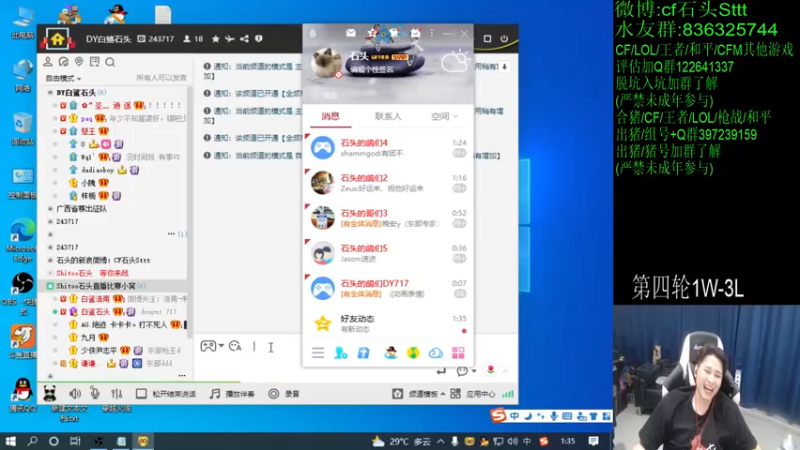Click the share icon in YY title bar
This screenshot has width=800, height=450.
tap(244, 39)
